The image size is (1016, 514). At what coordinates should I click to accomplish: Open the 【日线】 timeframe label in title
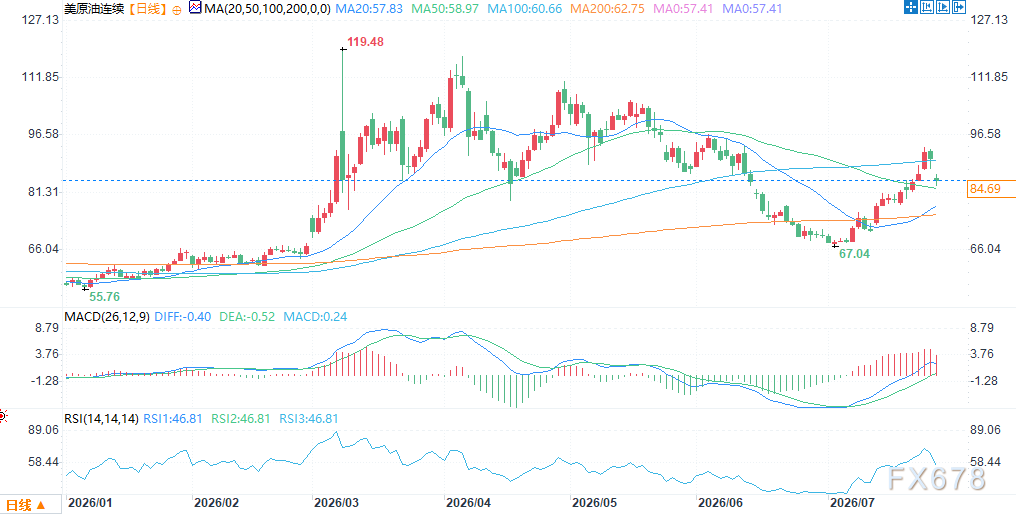(x=146, y=9)
